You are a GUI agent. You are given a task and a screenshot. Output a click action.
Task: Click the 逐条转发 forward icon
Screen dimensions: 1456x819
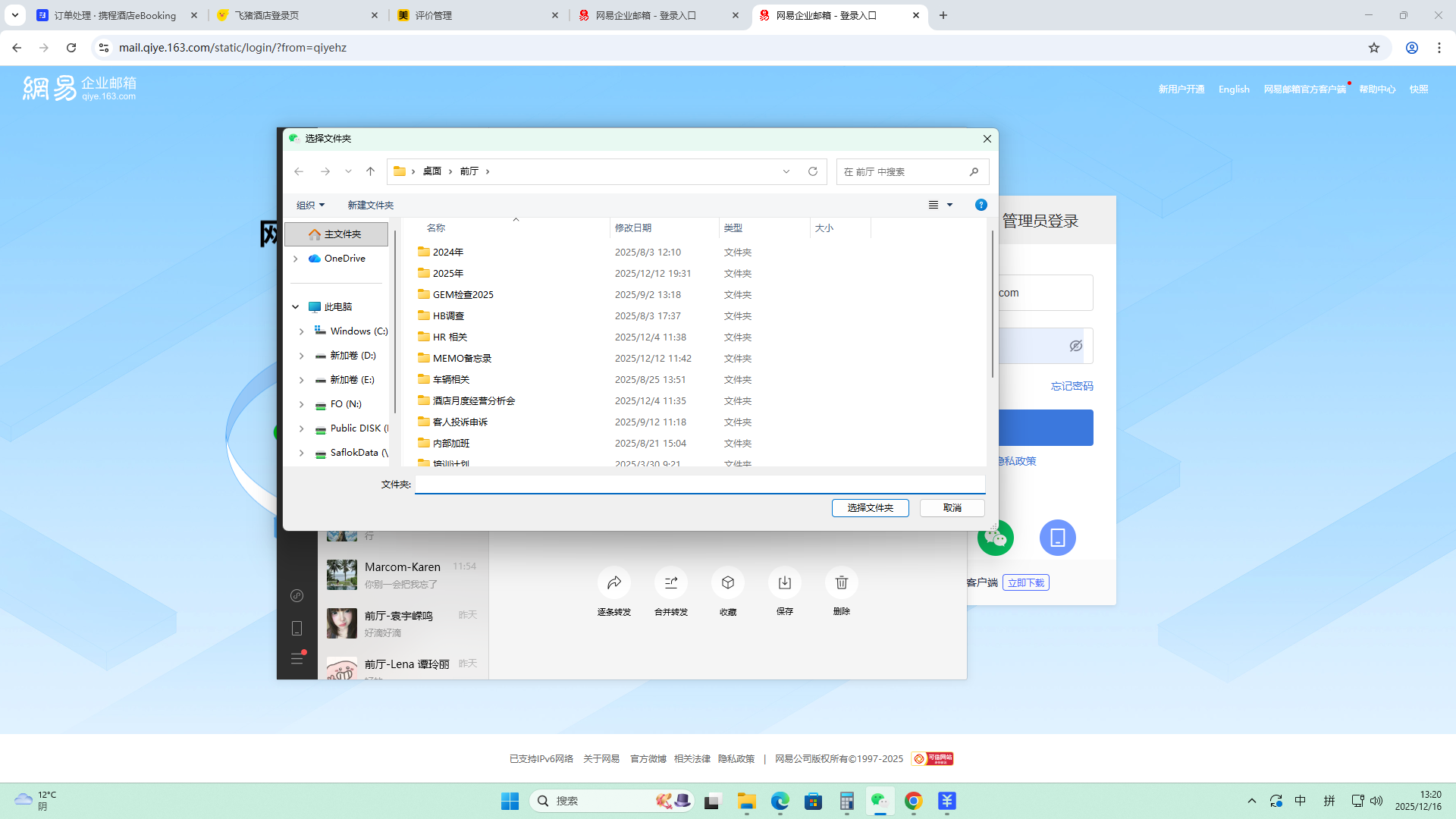[x=613, y=582]
